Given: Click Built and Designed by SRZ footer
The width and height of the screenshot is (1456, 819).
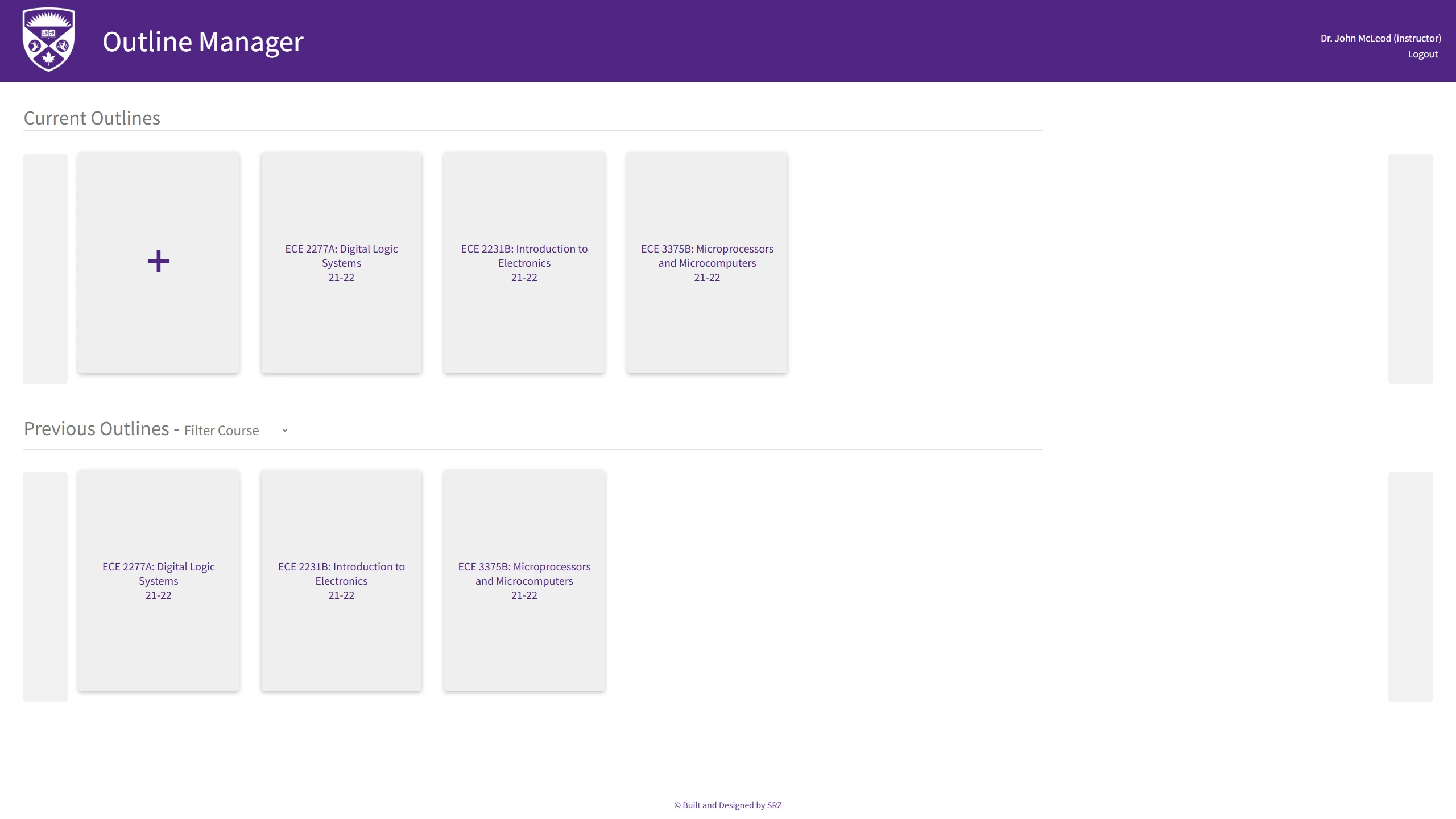Looking at the screenshot, I should 727,805.
